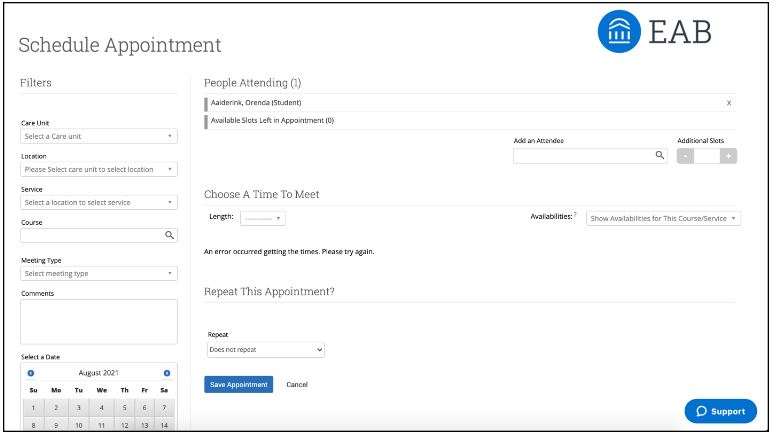Decrease additional slots with minus button
This screenshot has height=436, width=774.
pos(686,156)
